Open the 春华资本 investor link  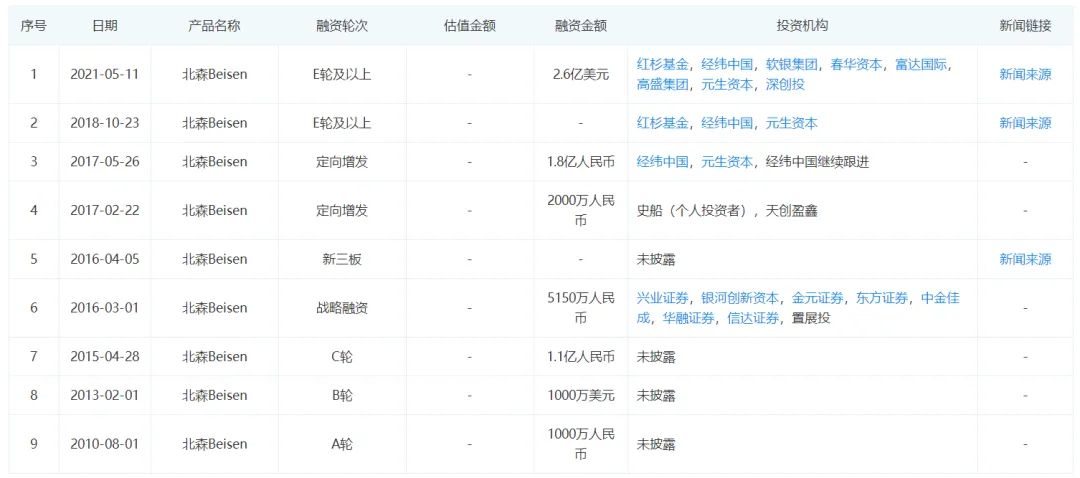[x=856, y=65]
